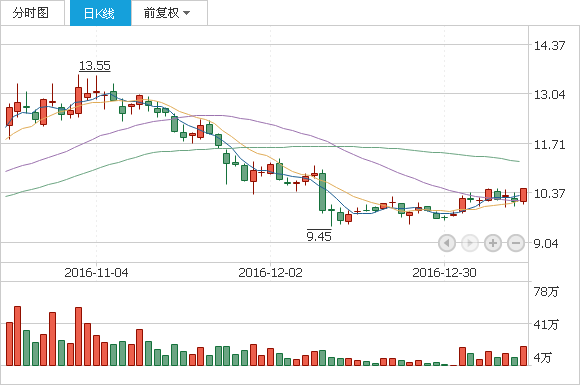
Task: Click the last red volume bar on the right
Action: (523, 356)
